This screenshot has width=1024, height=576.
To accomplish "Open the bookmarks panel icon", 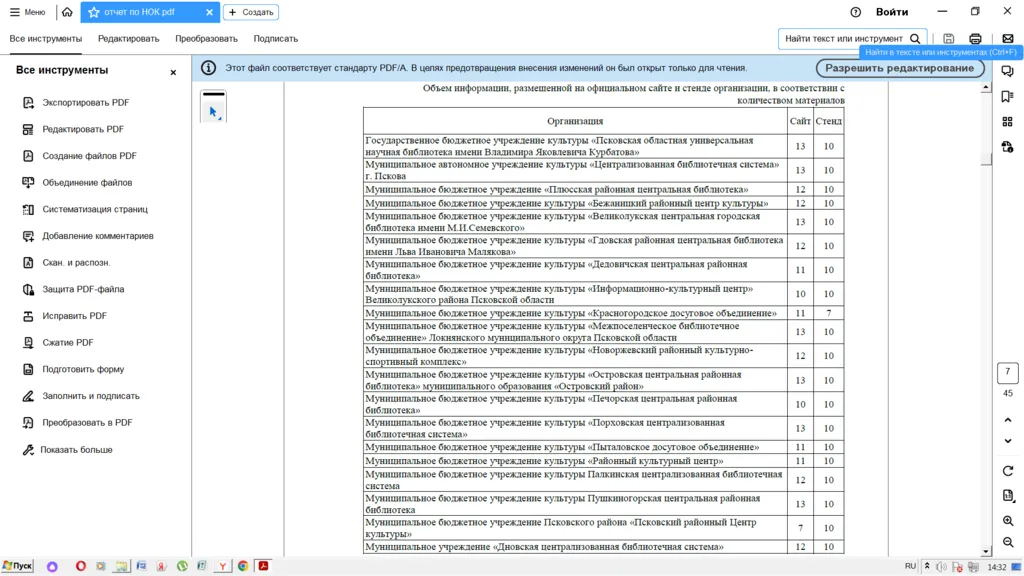I will (1007, 97).
